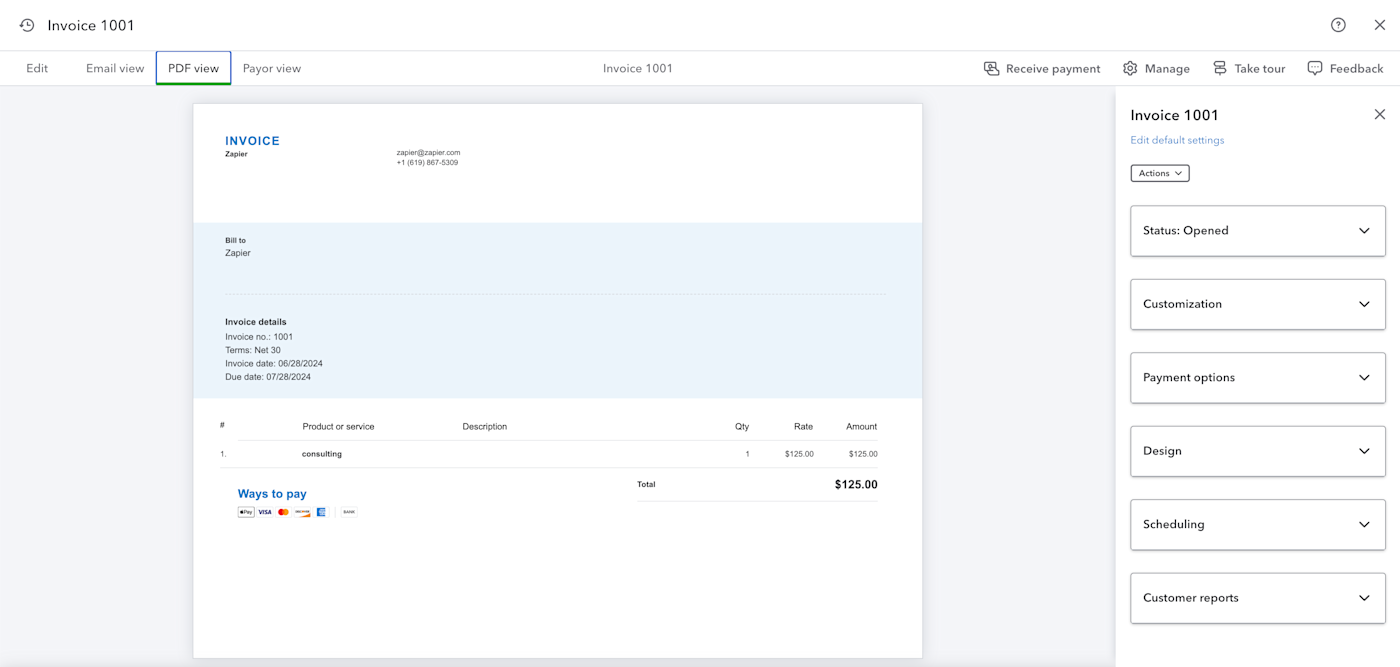Image resolution: width=1400 pixels, height=667 pixels.
Task: Expand the Customer reports section
Action: pyautogui.click(x=1258, y=598)
